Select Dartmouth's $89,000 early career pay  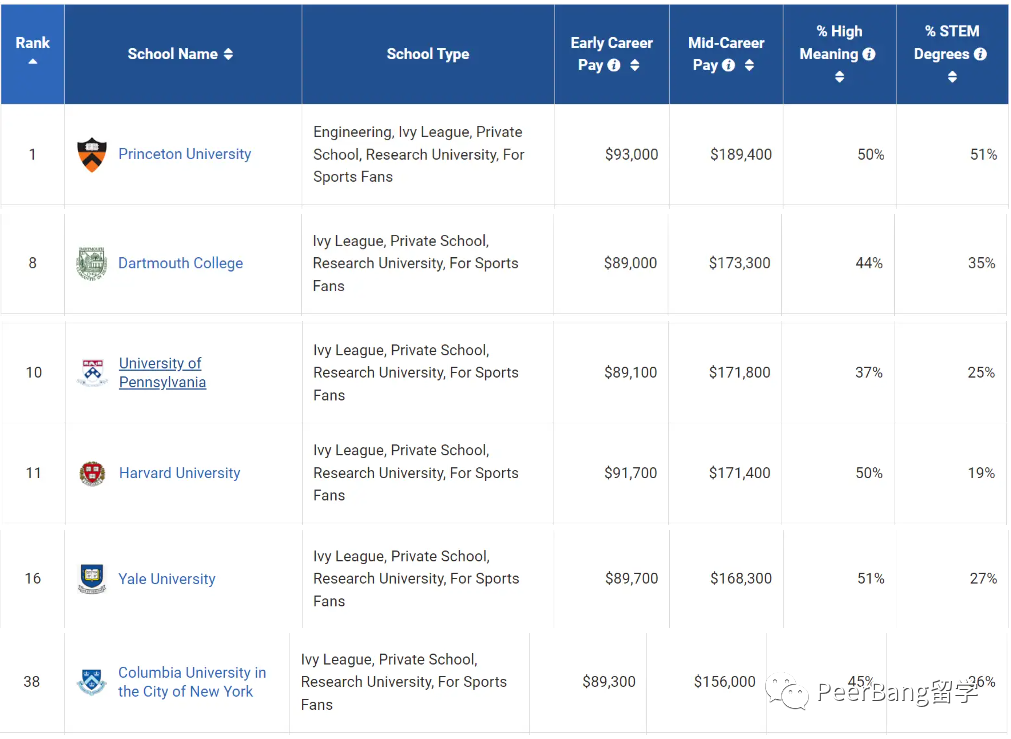(630, 263)
